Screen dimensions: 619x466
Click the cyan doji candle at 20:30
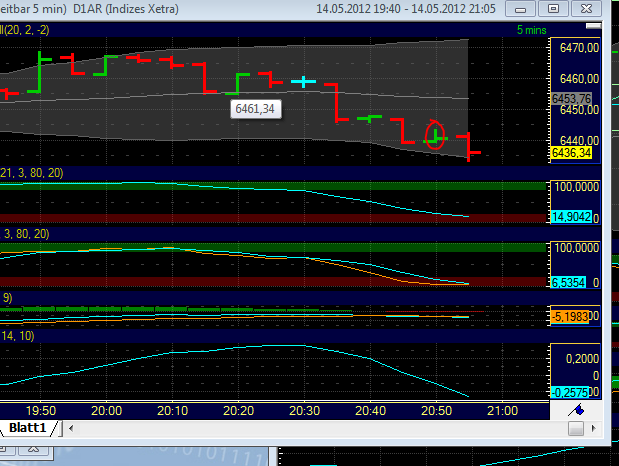click(x=303, y=82)
